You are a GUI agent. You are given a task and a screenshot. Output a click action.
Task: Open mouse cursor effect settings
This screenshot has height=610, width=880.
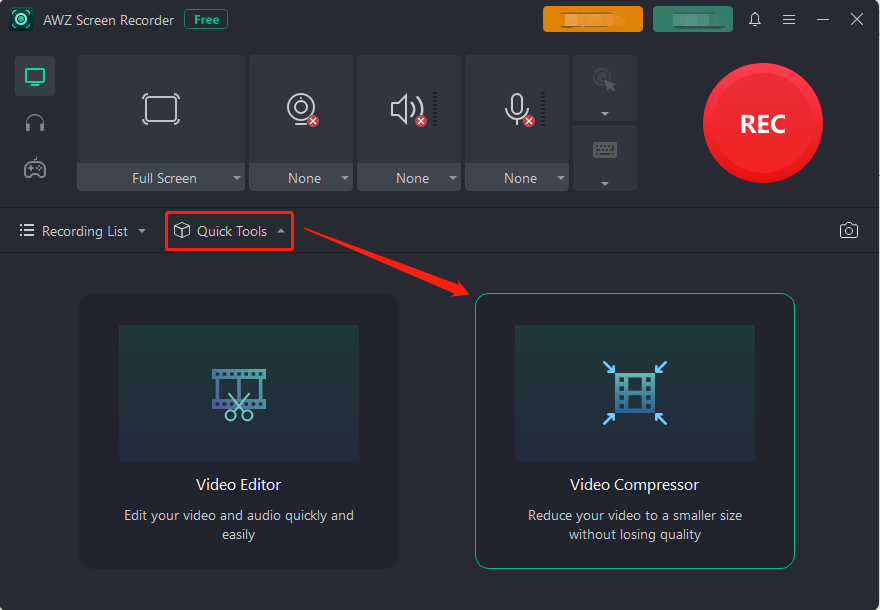604,87
